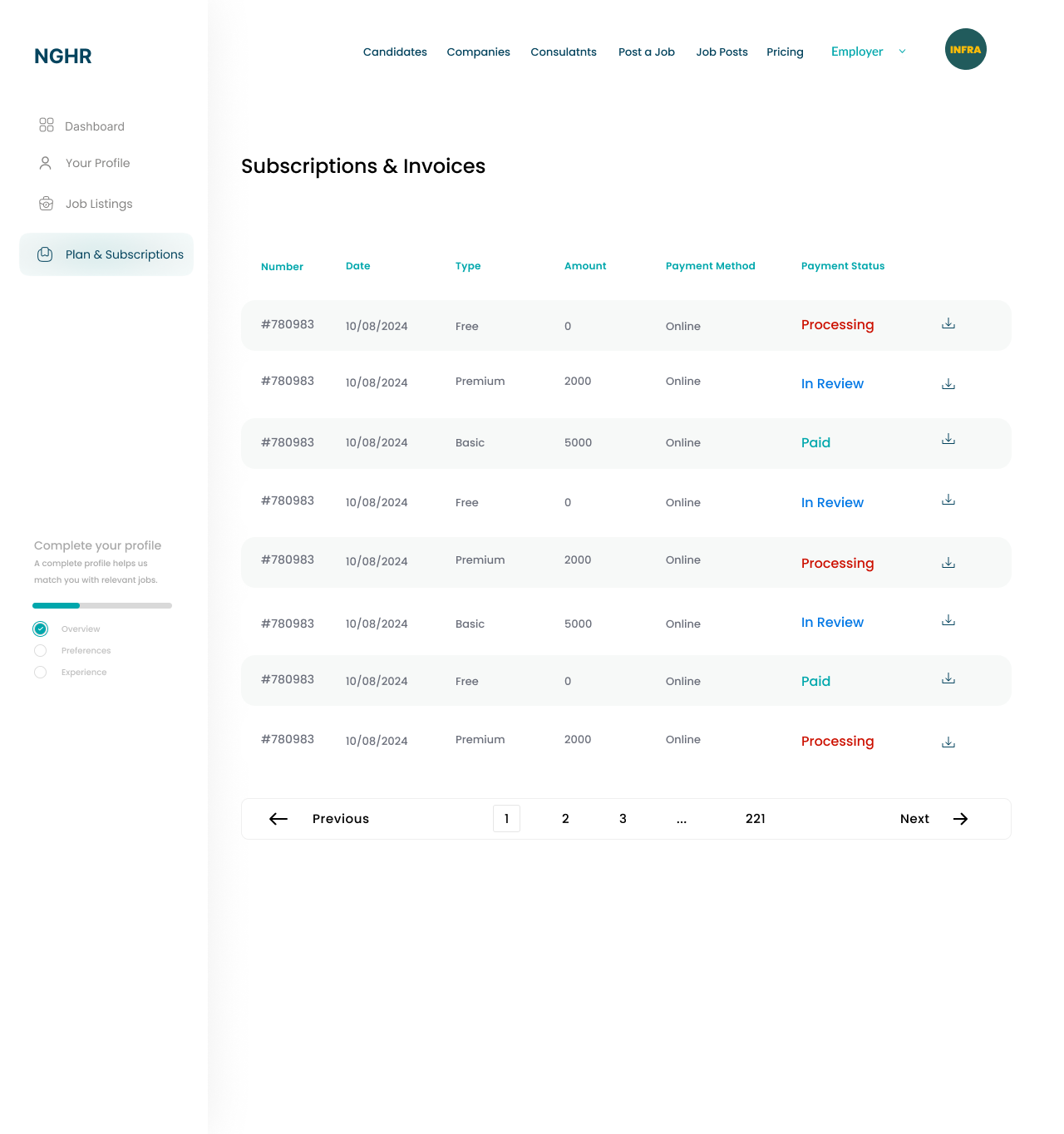Click the Number column header
Viewport: 1064px width, 1134px height.
(282, 267)
